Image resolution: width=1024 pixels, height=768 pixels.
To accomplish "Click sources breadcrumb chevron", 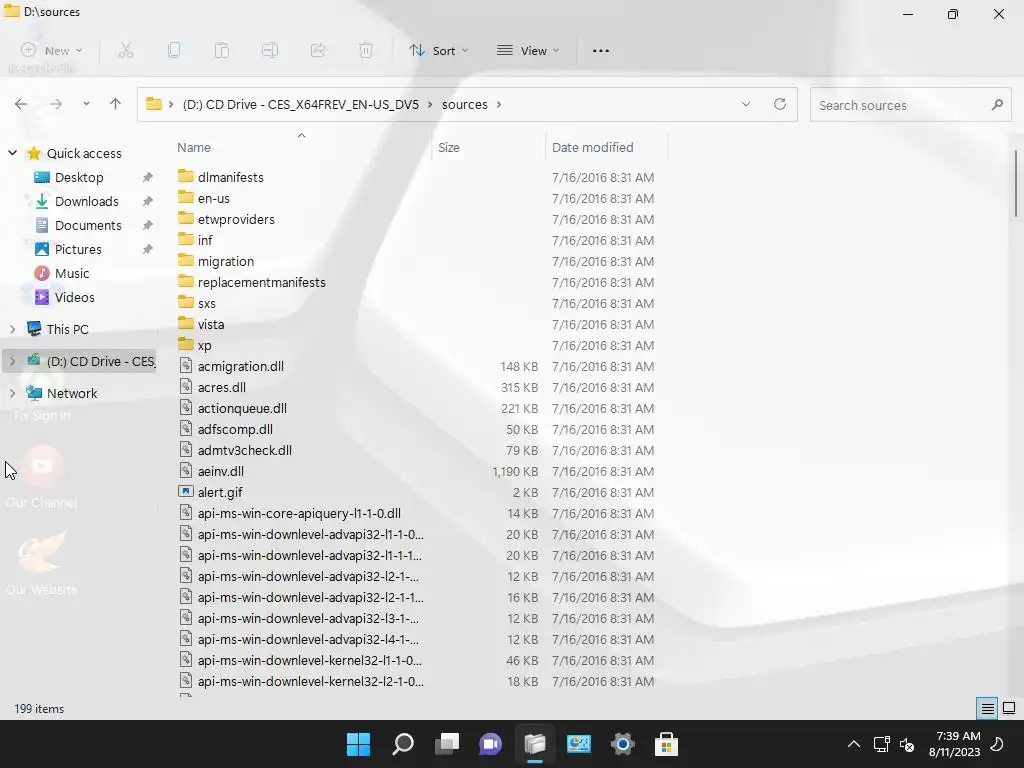I will pos(499,104).
